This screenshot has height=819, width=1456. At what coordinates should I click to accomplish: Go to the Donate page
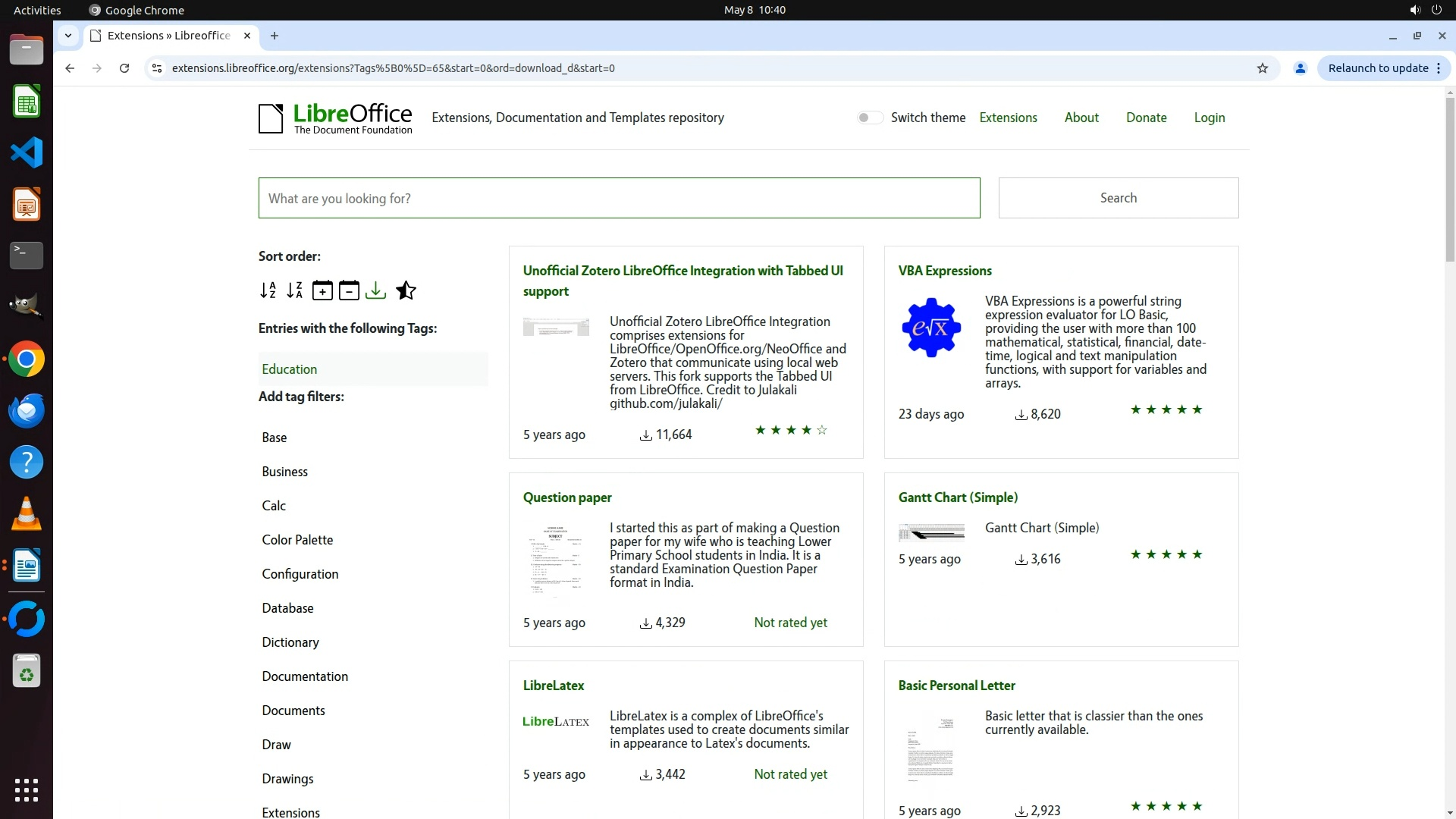click(1146, 118)
